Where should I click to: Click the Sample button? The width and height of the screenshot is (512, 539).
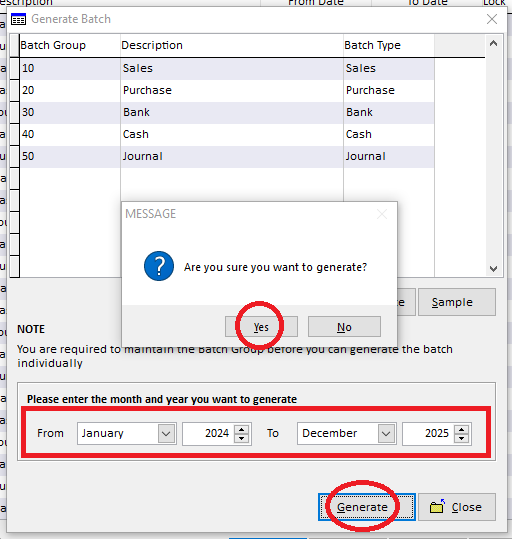click(x=457, y=302)
